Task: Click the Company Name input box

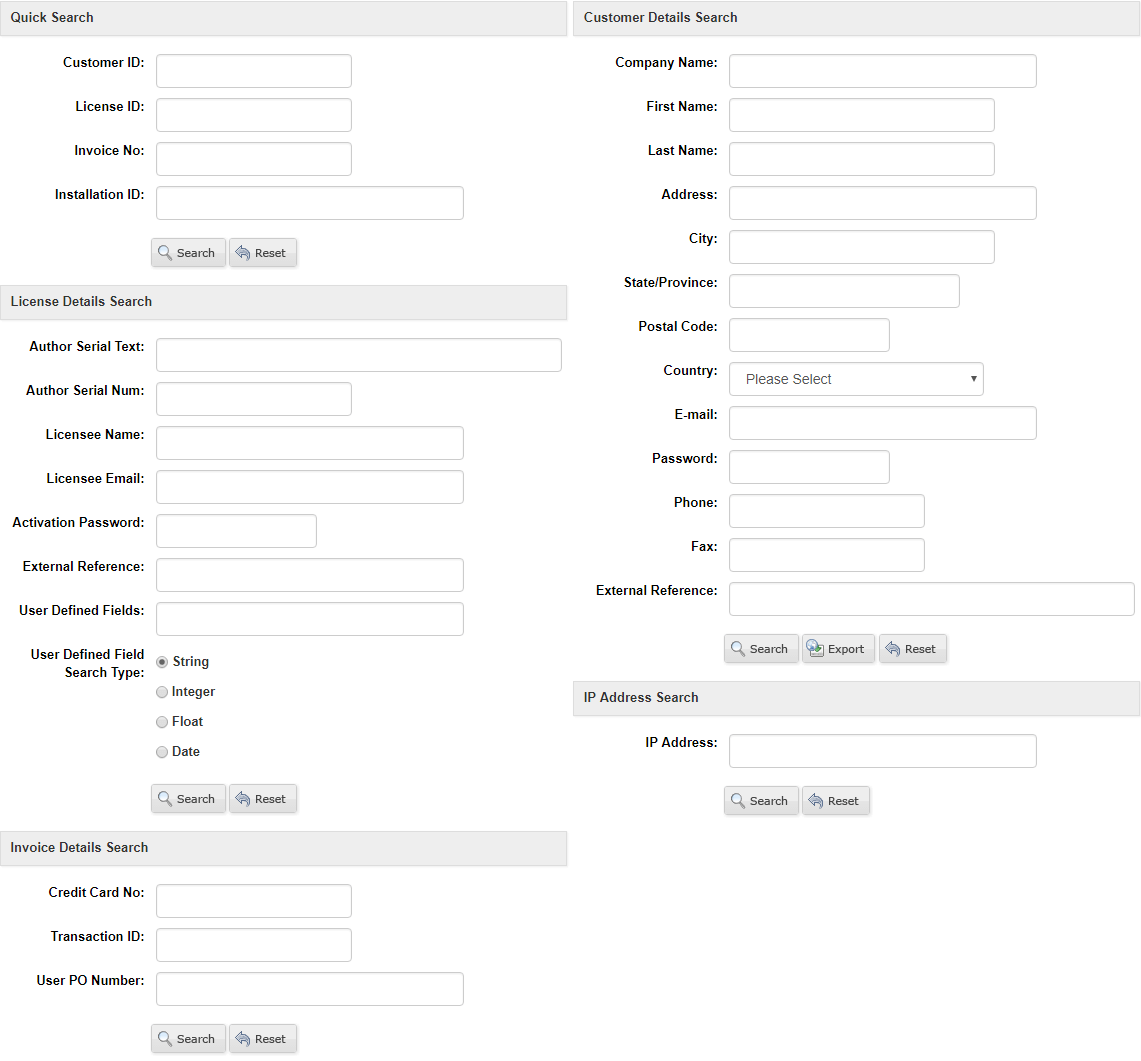Action: [882, 71]
